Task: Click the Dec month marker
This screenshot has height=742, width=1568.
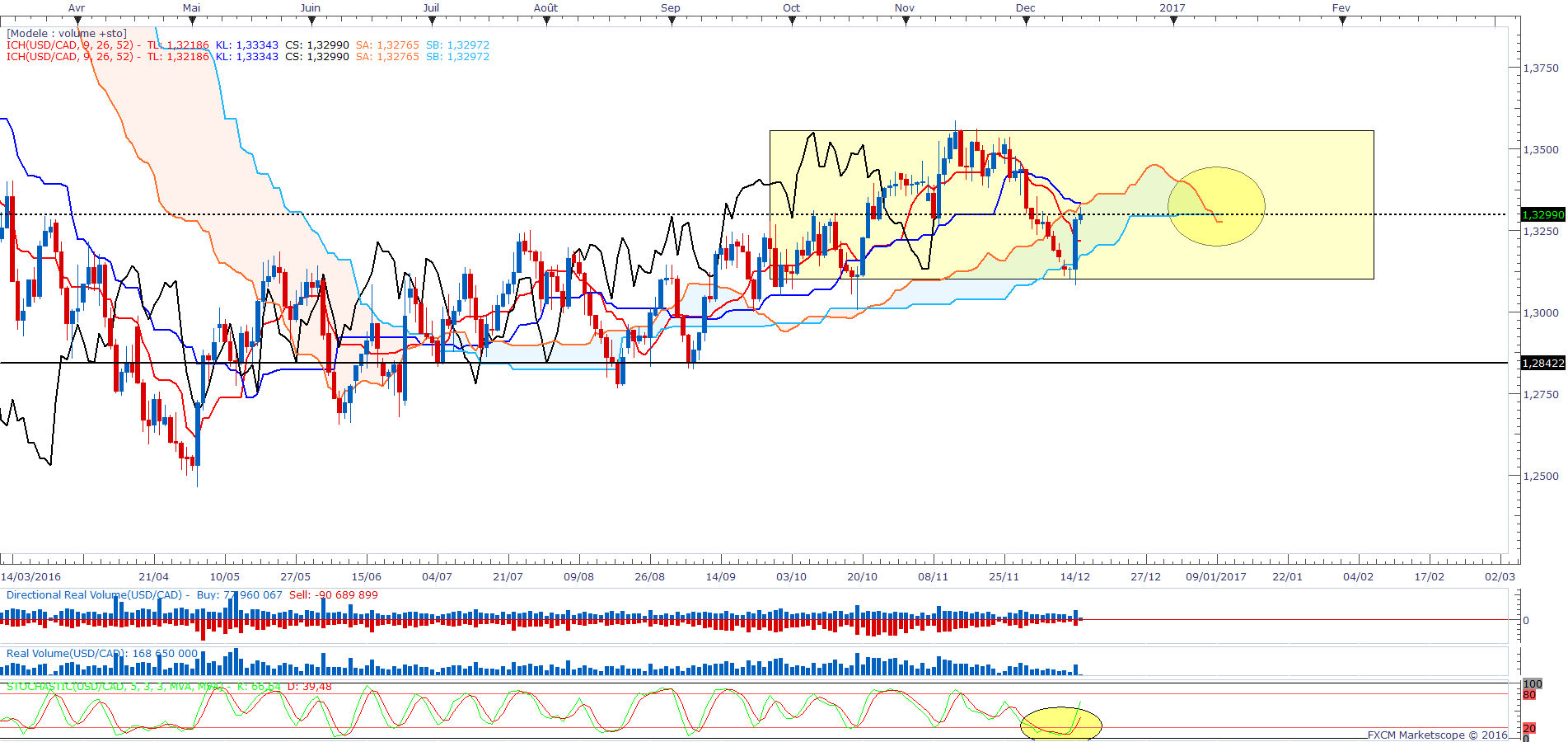Action: [x=1025, y=8]
